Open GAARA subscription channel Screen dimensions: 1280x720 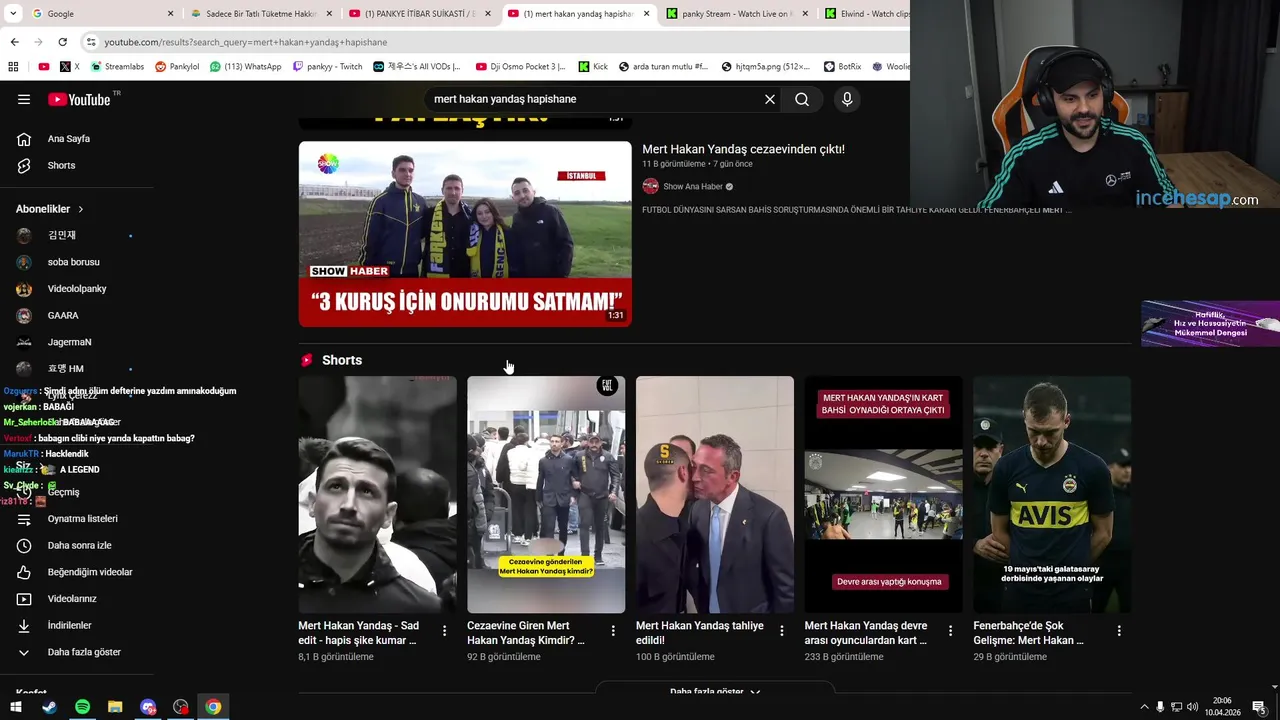pyautogui.click(x=62, y=316)
